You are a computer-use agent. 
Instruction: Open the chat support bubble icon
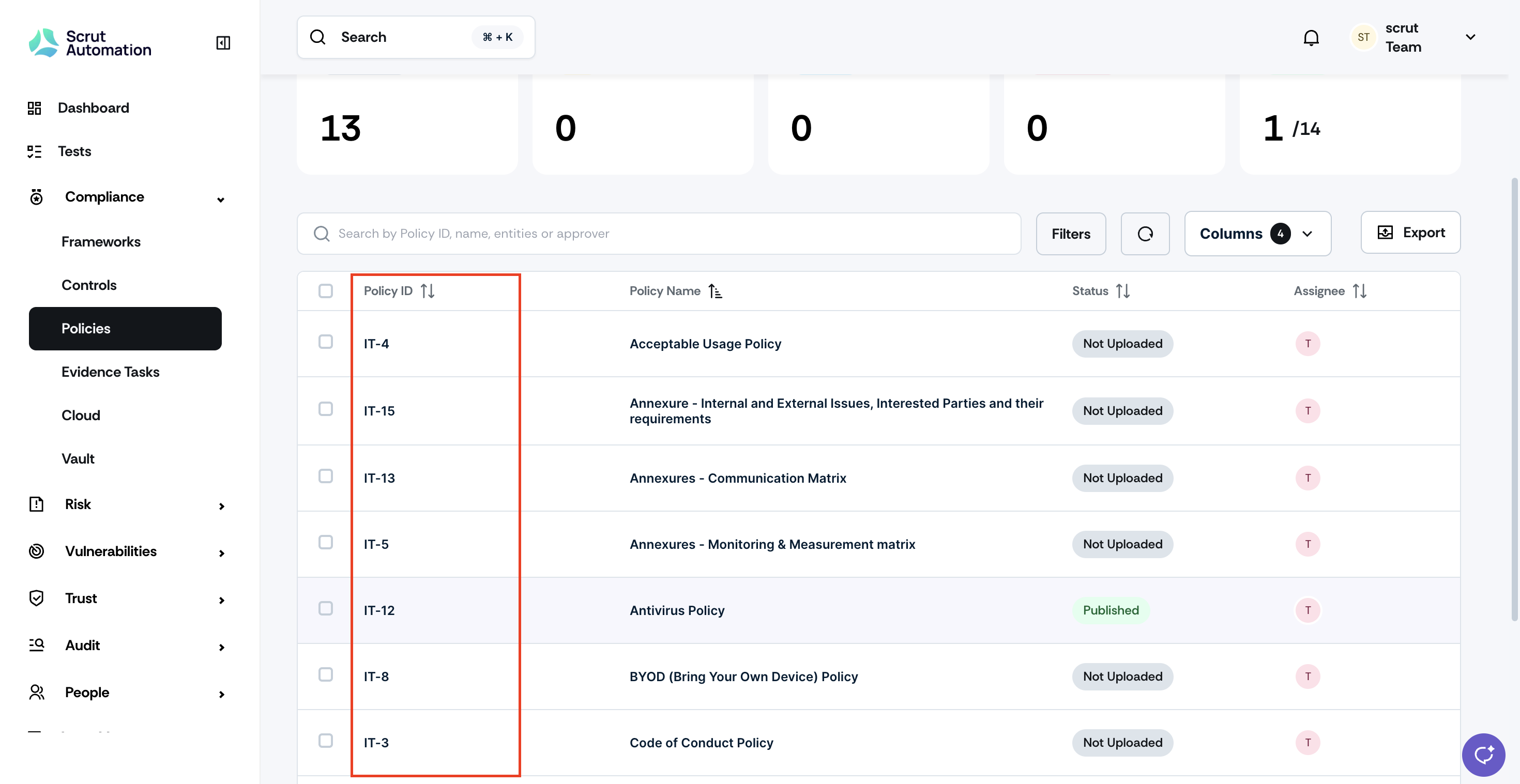click(x=1483, y=755)
